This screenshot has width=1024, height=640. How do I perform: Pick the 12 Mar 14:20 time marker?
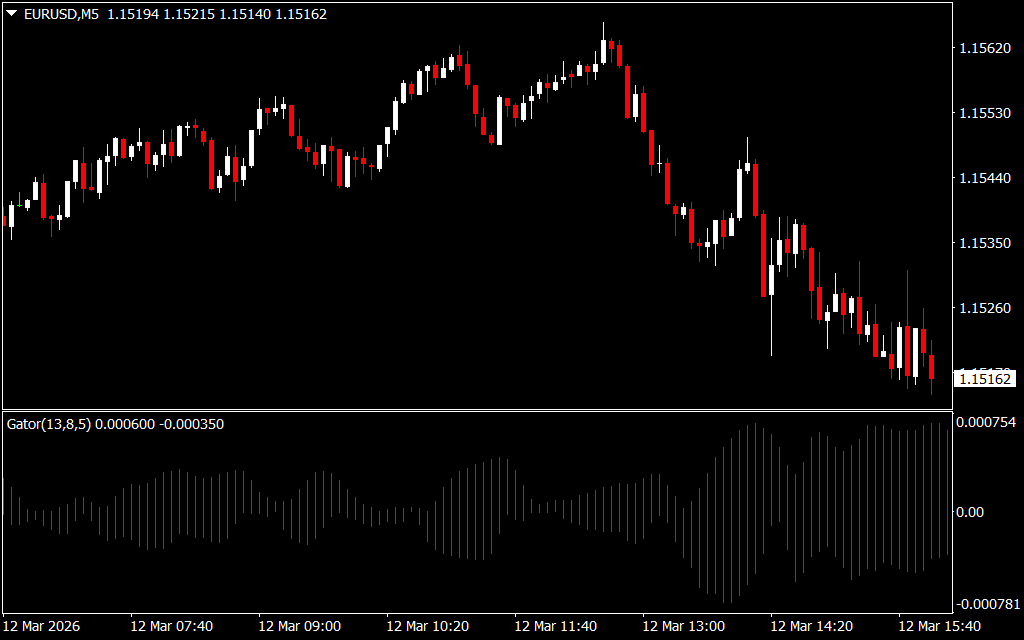tap(812, 626)
